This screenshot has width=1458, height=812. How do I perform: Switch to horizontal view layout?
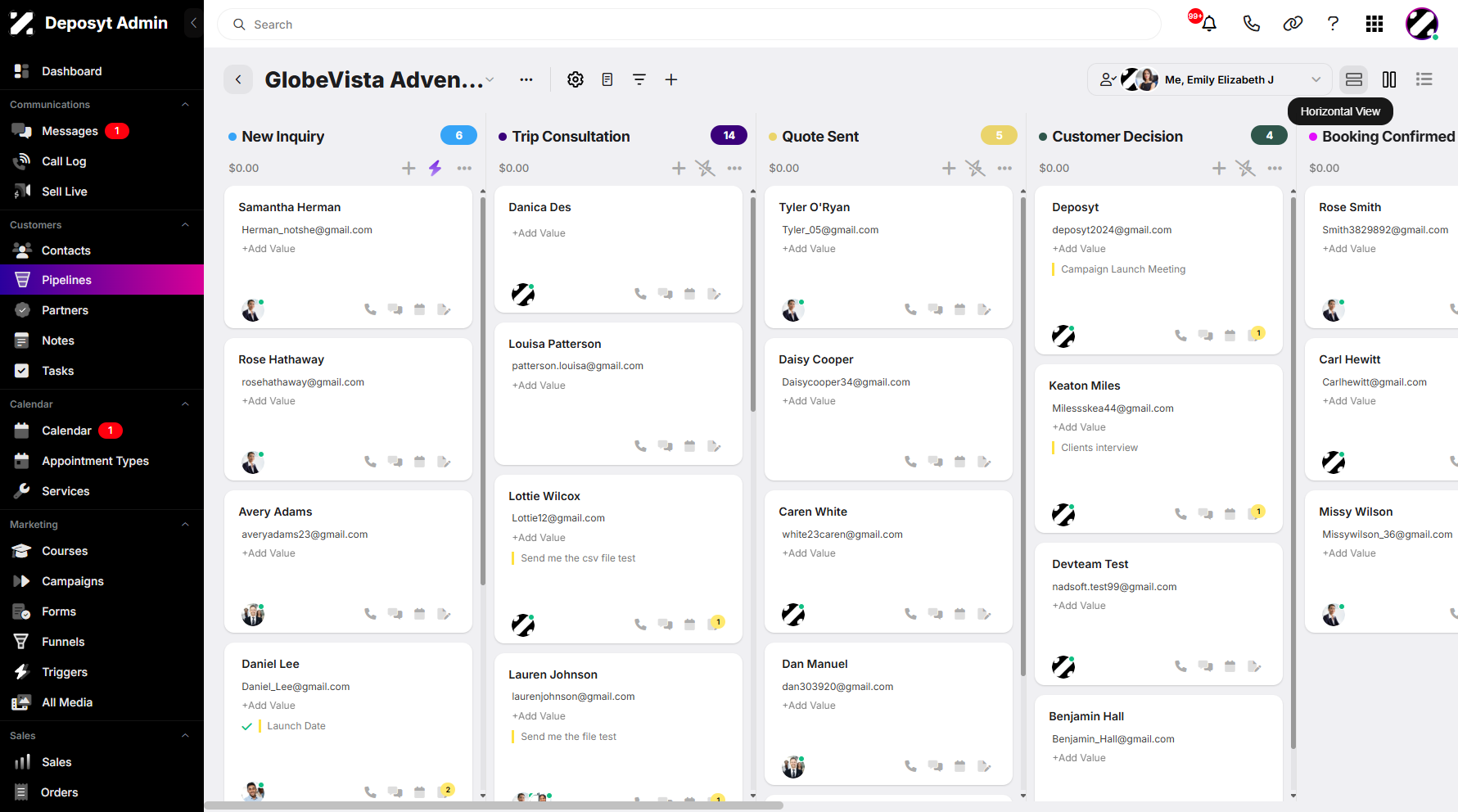click(1354, 79)
